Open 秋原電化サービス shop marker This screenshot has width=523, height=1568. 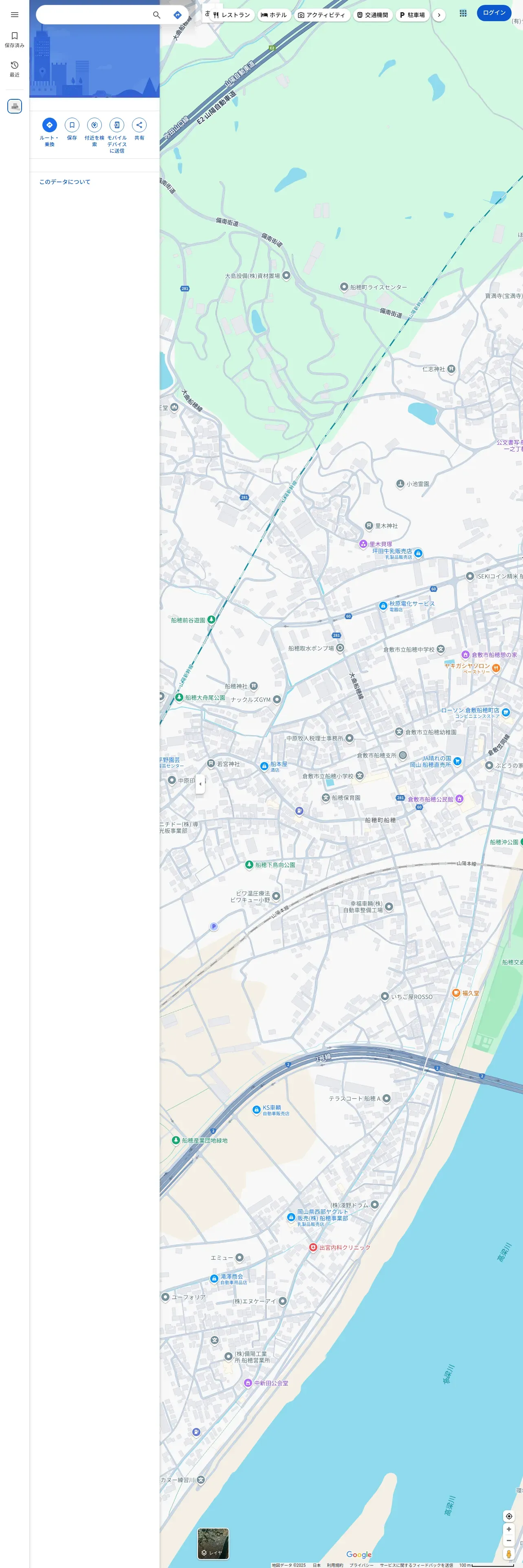pos(383,606)
